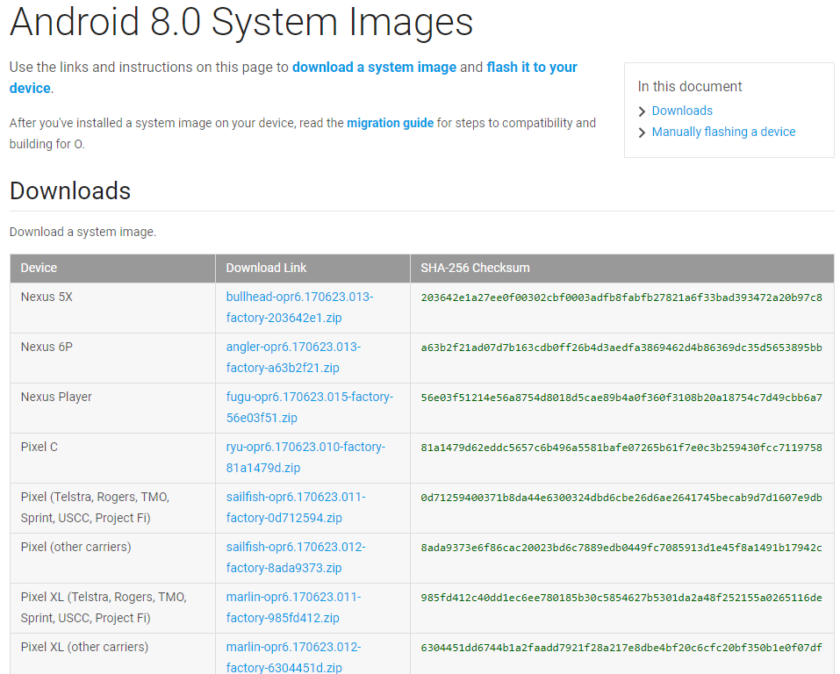The width and height of the screenshot is (840, 674).
Task: Click the SHA-256 Checksum column header
Action: (x=622, y=268)
